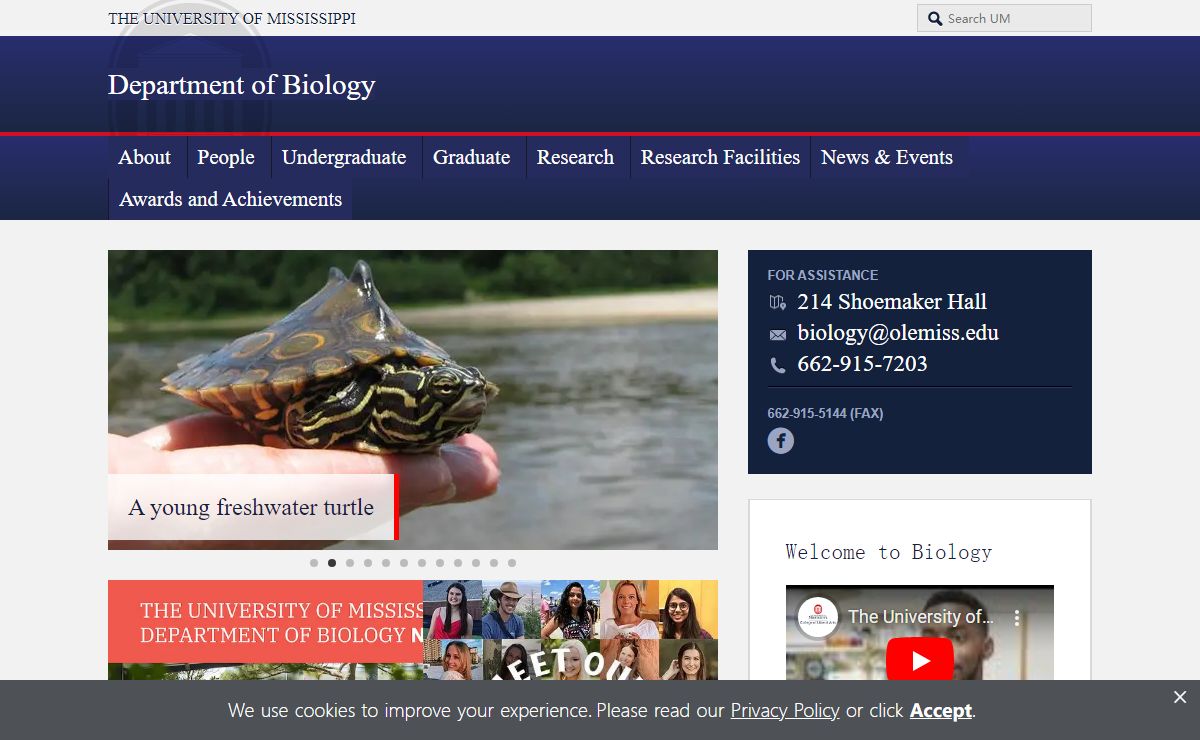Click the 'A young freshwater turtle' caption
The width and height of the screenshot is (1200, 740).
[x=251, y=507]
